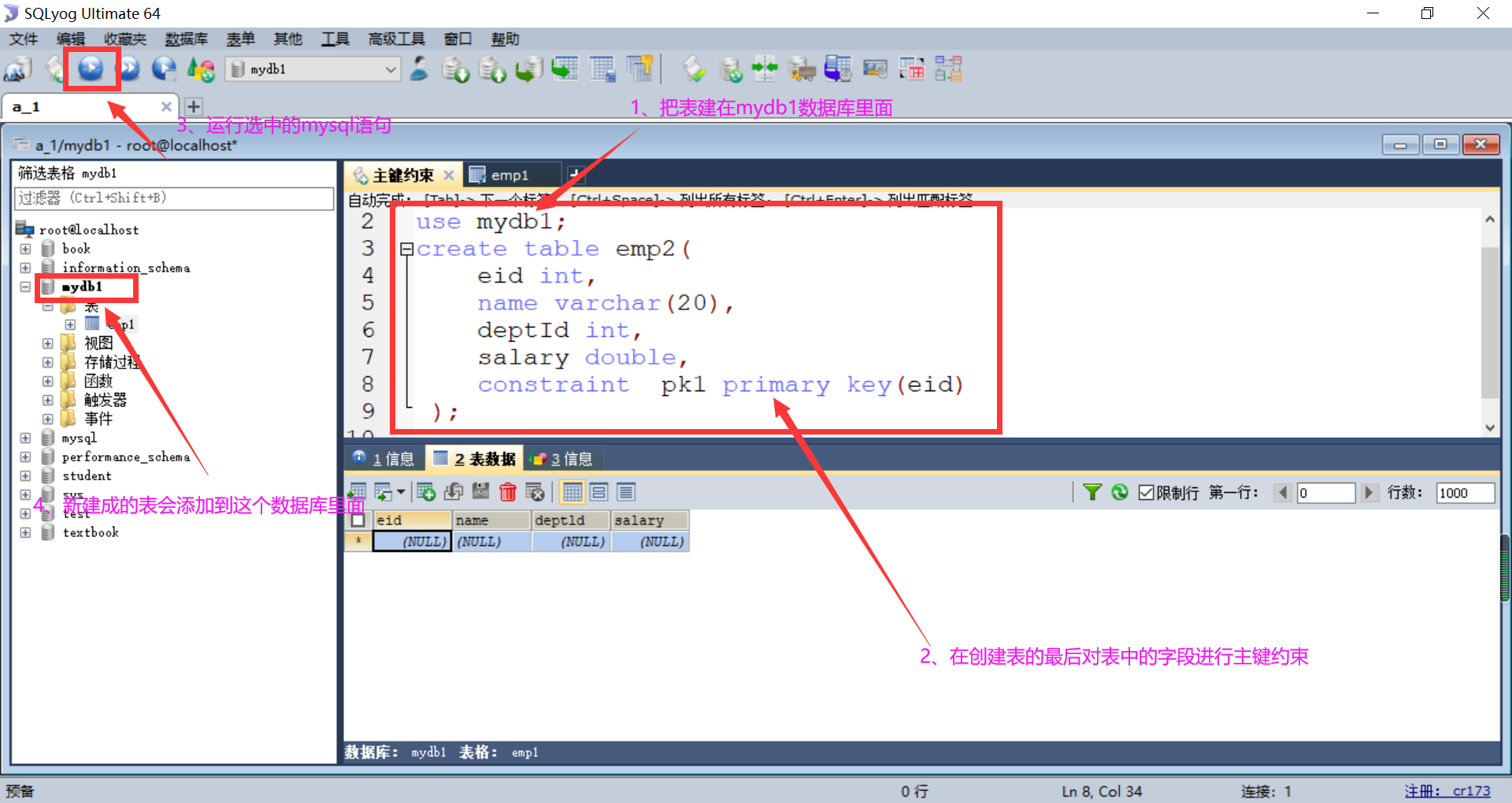Click the new connection toolbar icon
This screenshot has width=1512, height=803.
pyautogui.click(x=18, y=69)
